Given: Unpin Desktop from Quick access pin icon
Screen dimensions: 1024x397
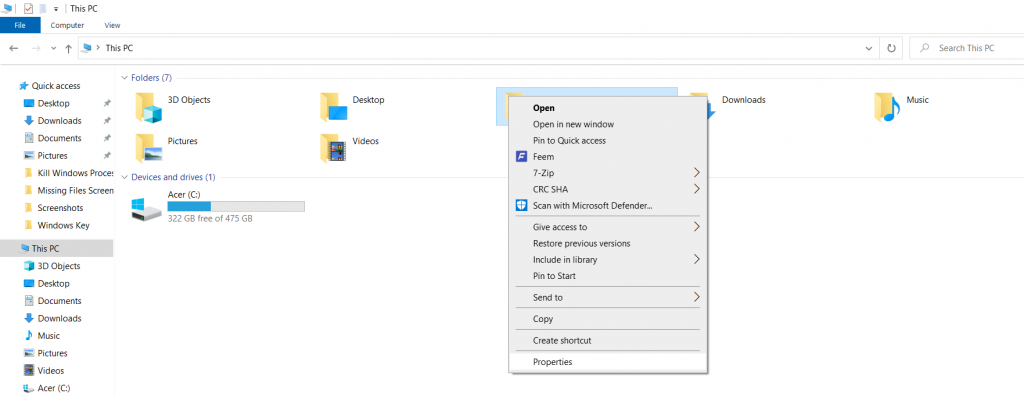Looking at the screenshot, I should tap(107, 103).
